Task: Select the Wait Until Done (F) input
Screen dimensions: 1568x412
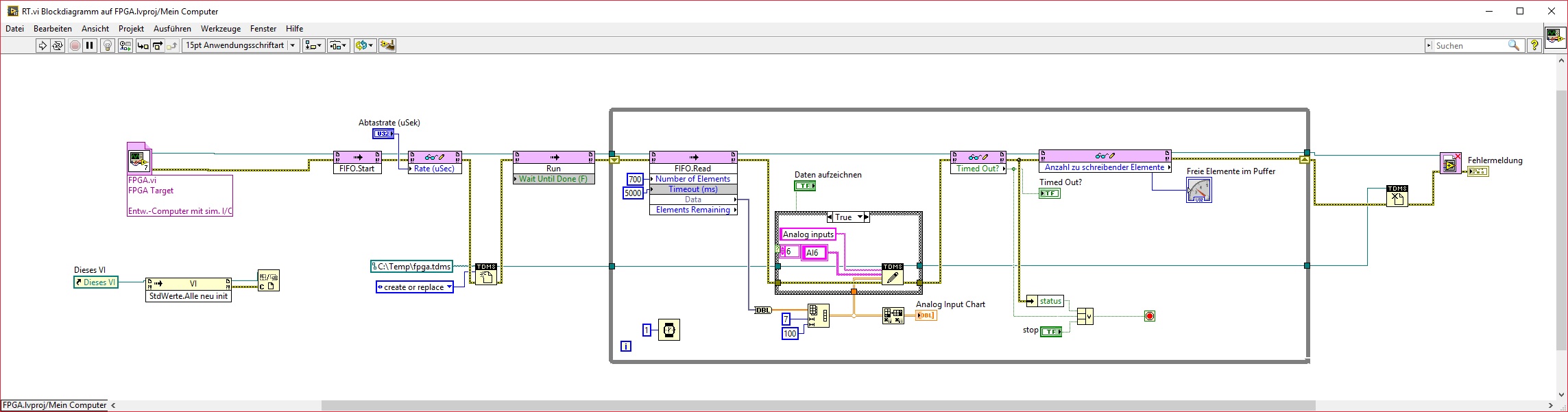Action: coord(554,179)
